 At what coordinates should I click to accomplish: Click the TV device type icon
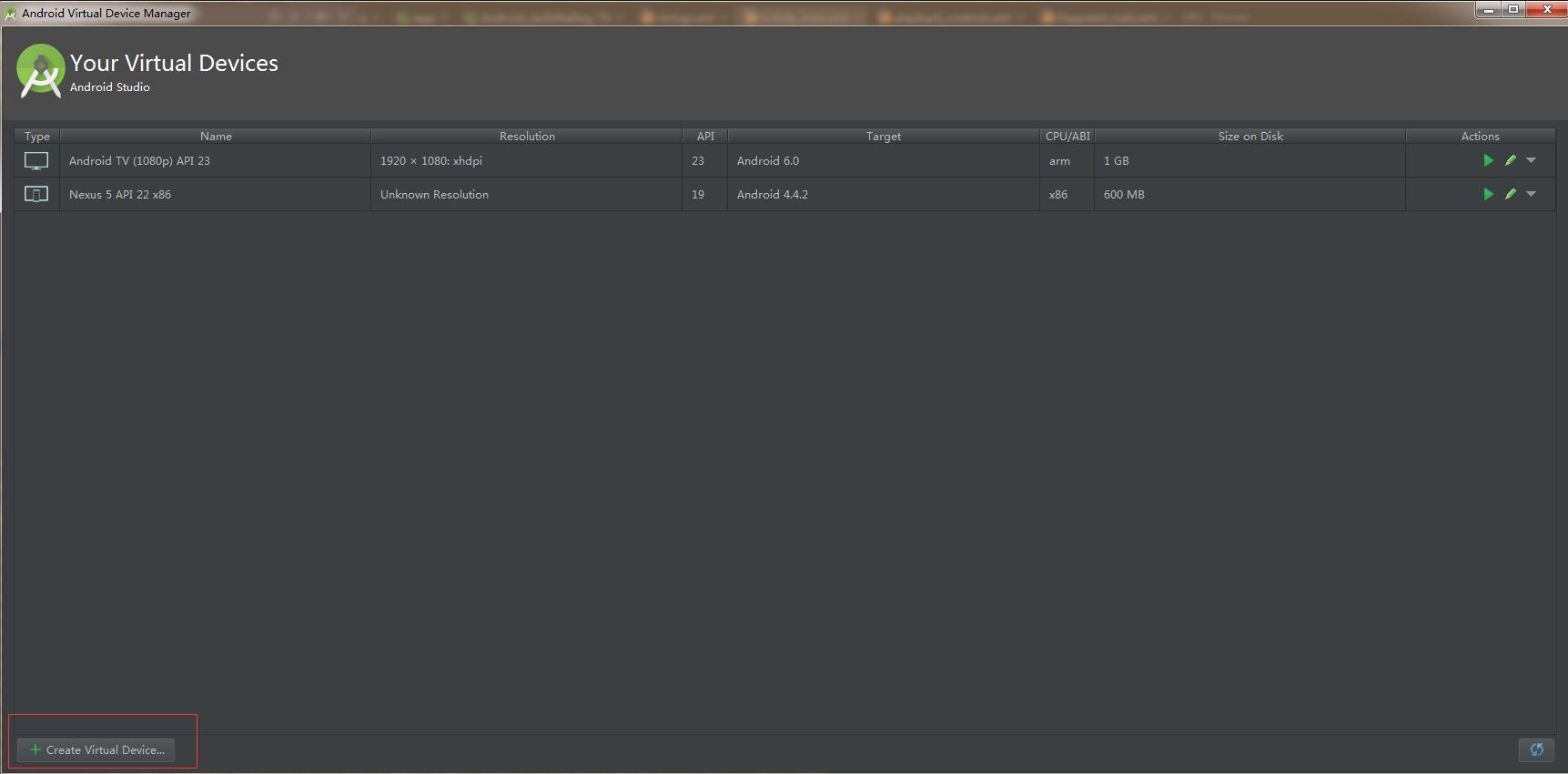click(36, 160)
